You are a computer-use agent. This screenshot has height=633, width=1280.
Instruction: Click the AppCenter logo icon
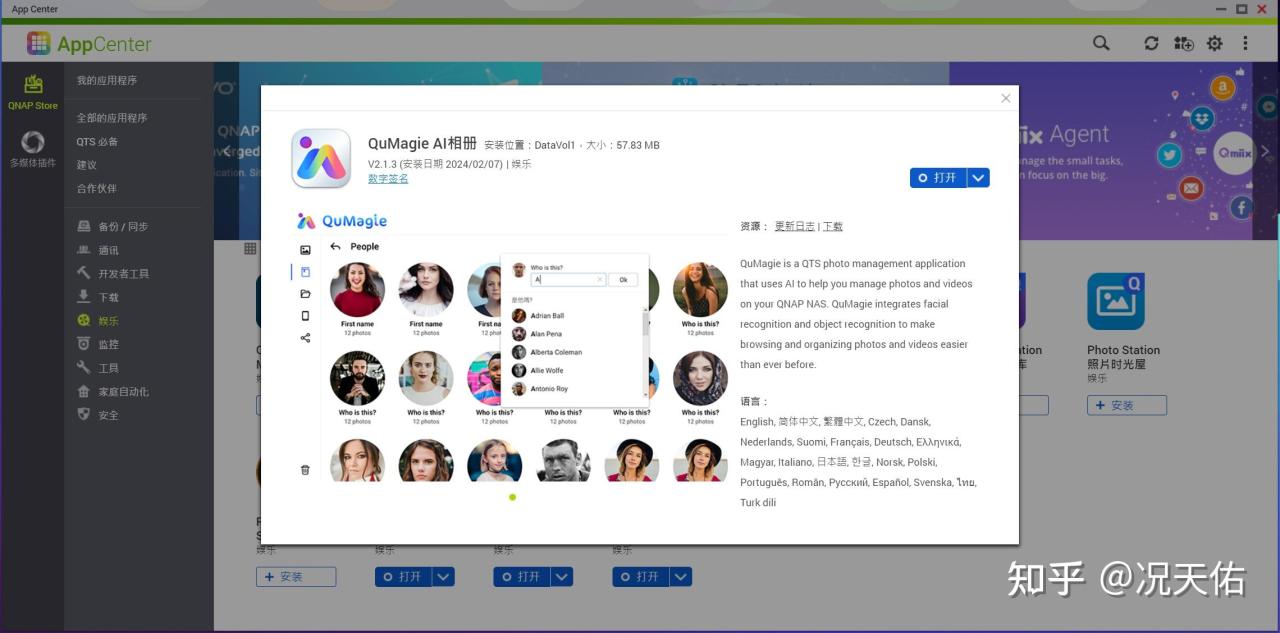point(39,43)
